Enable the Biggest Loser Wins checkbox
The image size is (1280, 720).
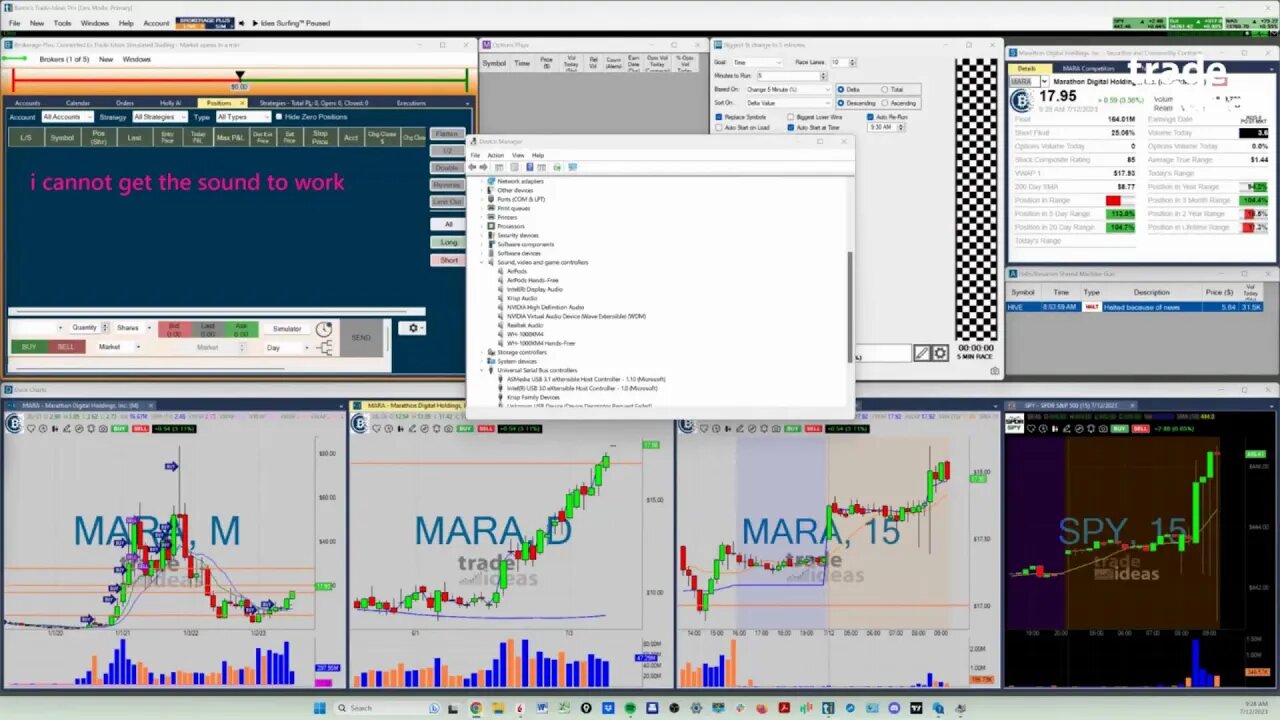tap(791, 117)
